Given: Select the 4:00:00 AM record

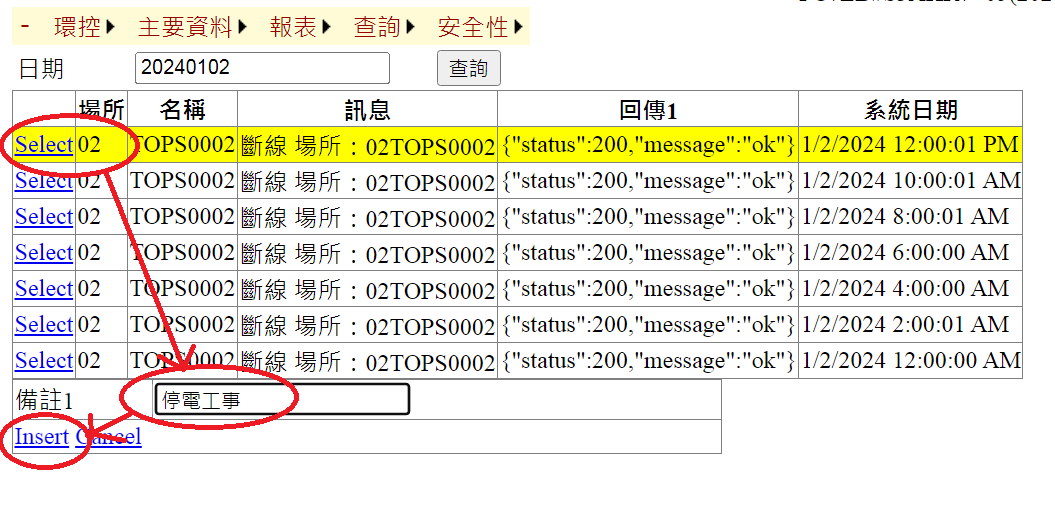Looking at the screenshot, I should (44, 289).
